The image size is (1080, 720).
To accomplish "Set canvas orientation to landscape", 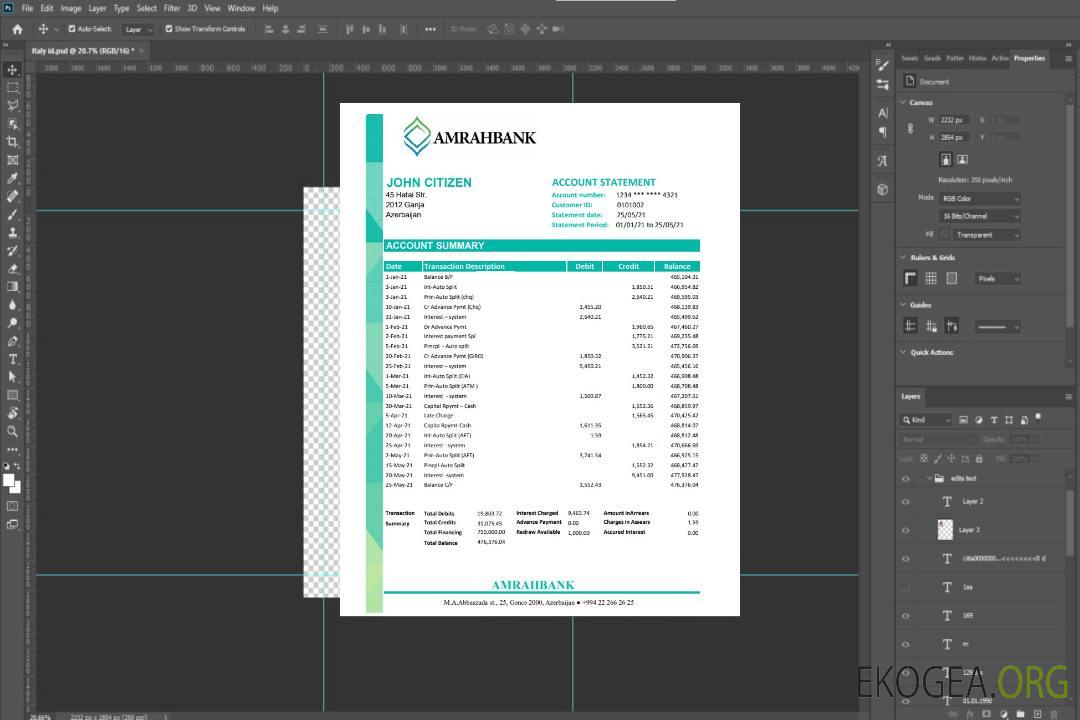I will tap(962, 159).
